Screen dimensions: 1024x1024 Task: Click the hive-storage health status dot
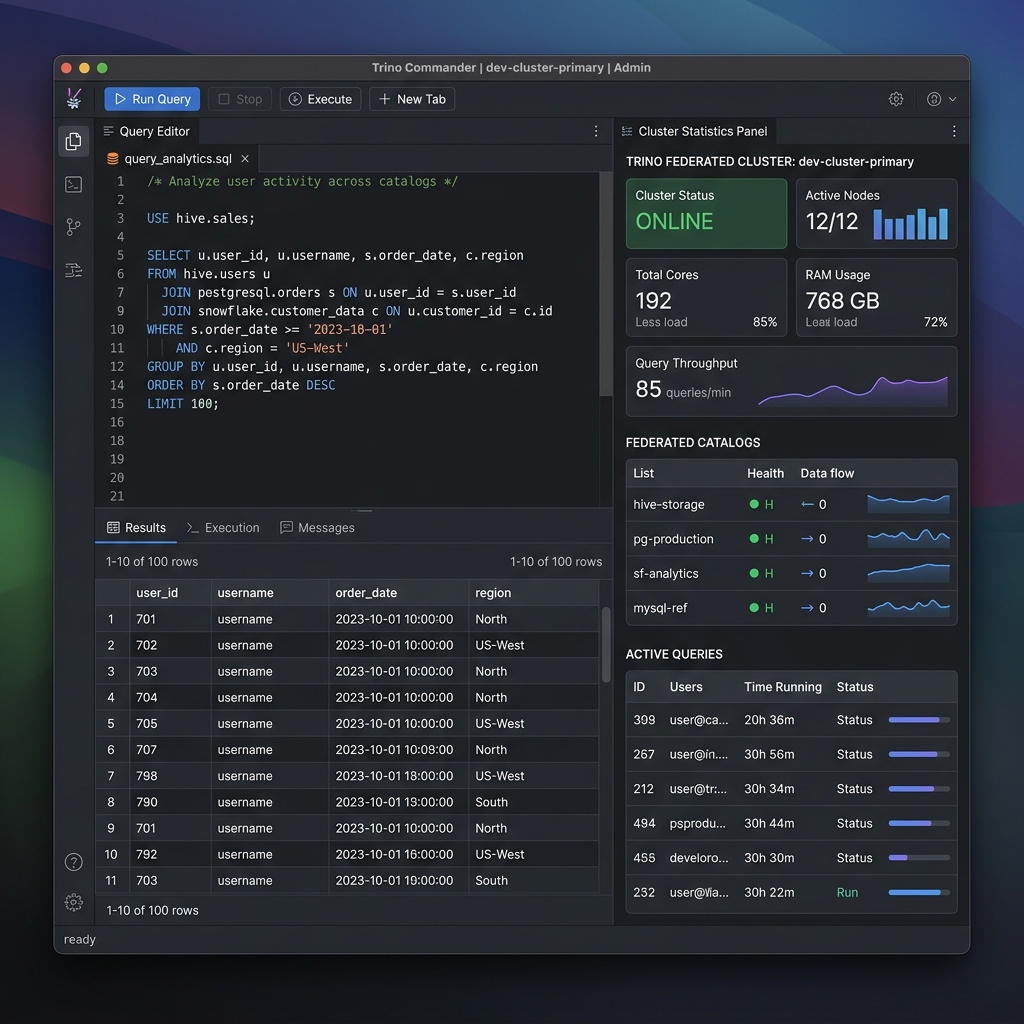[754, 504]
